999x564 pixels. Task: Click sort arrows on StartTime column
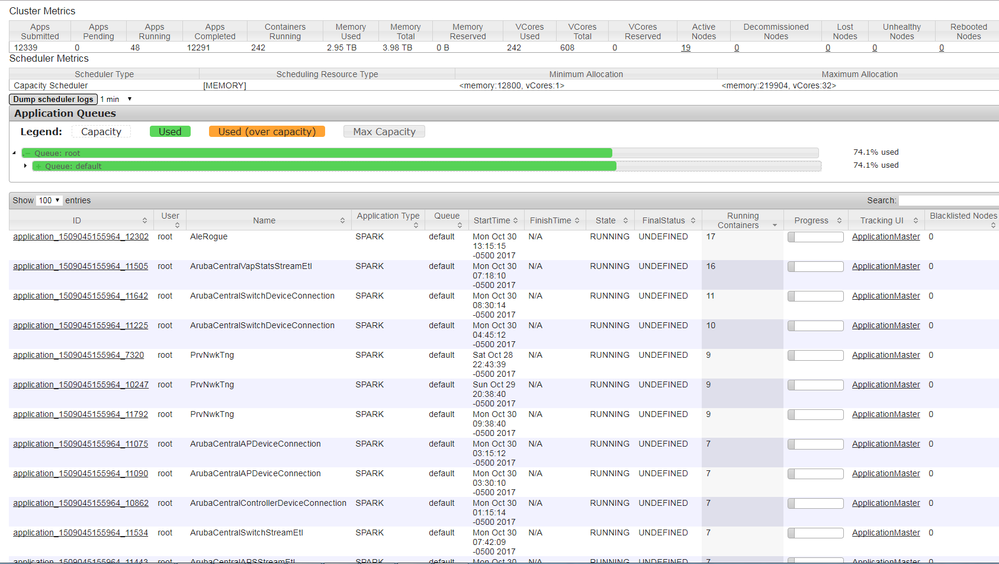pos(516,221)
